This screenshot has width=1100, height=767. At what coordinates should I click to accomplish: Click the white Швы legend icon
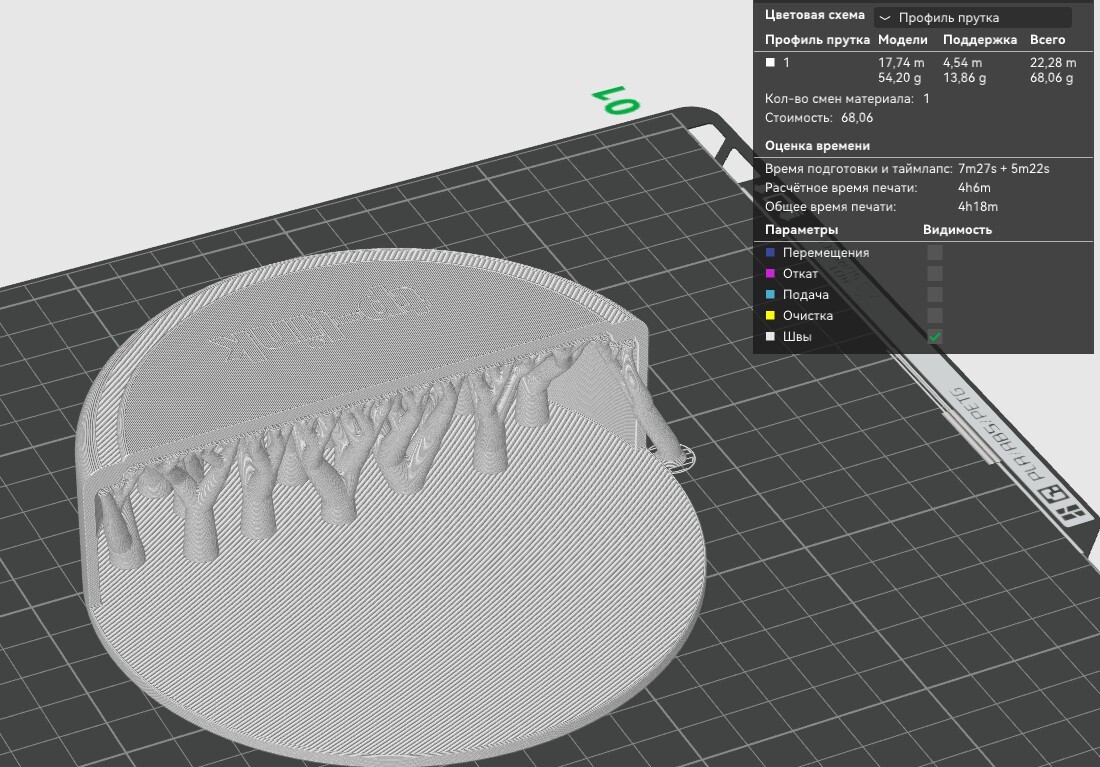[x=770, y=337]
